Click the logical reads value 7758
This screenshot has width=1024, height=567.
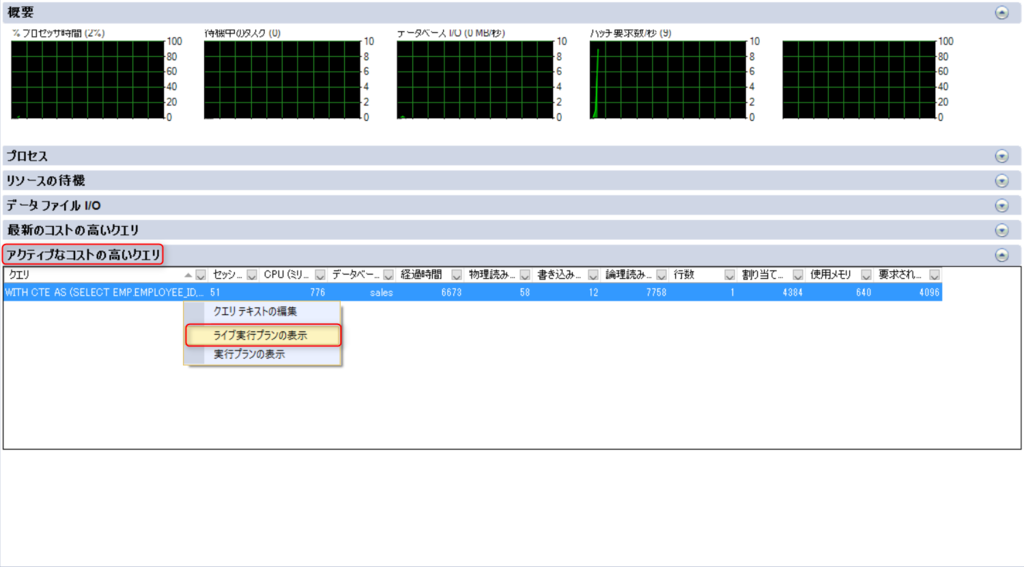pos(656,293)
